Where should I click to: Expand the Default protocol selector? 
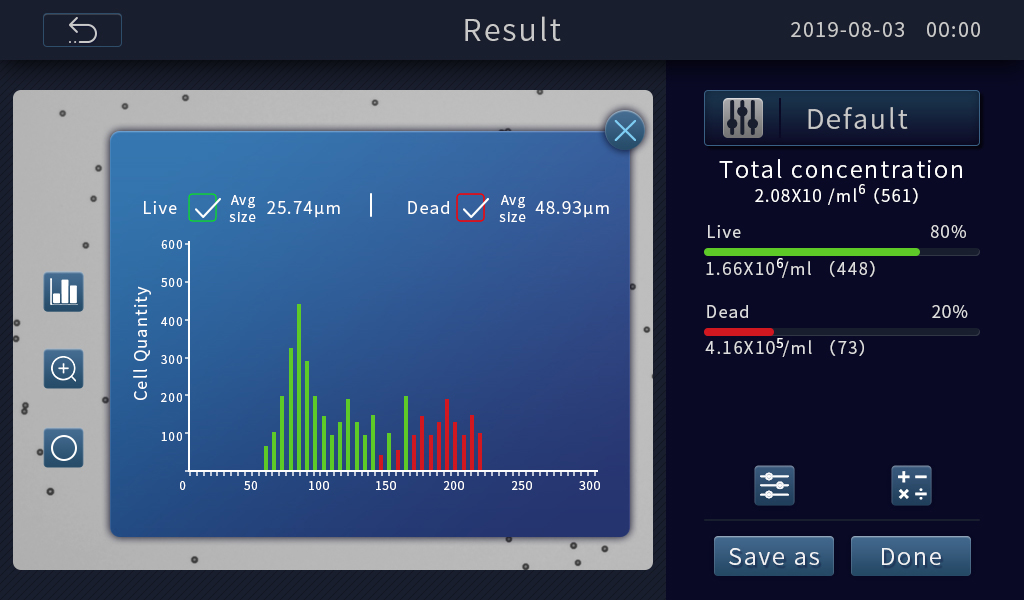tap(857, 118)
